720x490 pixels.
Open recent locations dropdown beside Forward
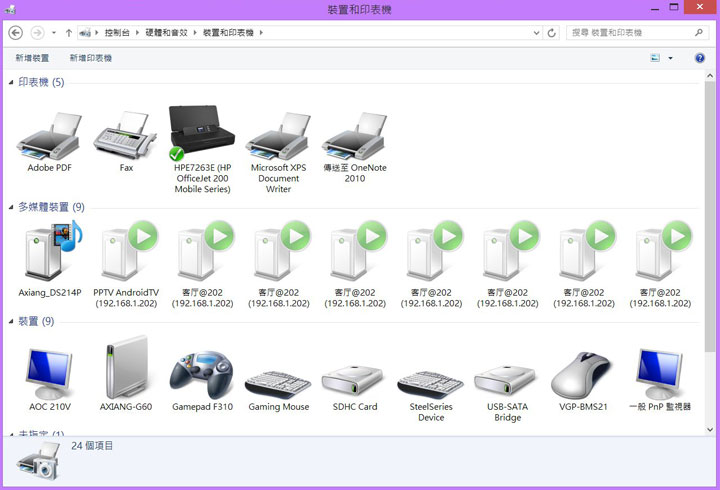[x=54, y=33]
